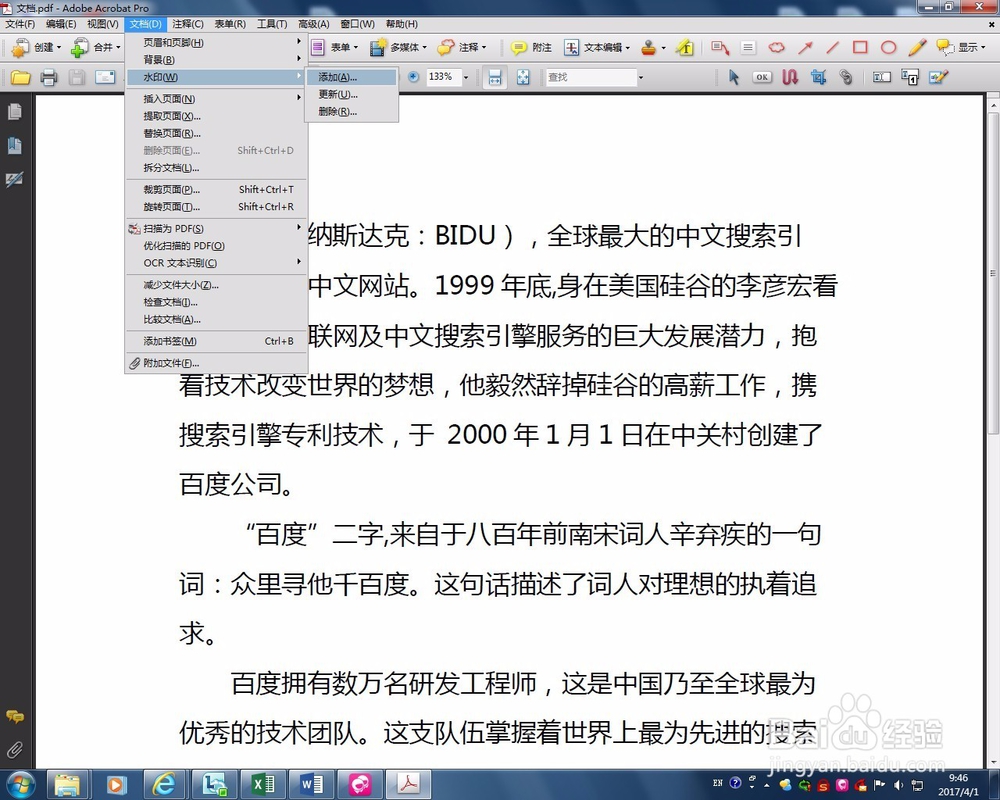Open the Background (背景) menu item

click(216, 59)
